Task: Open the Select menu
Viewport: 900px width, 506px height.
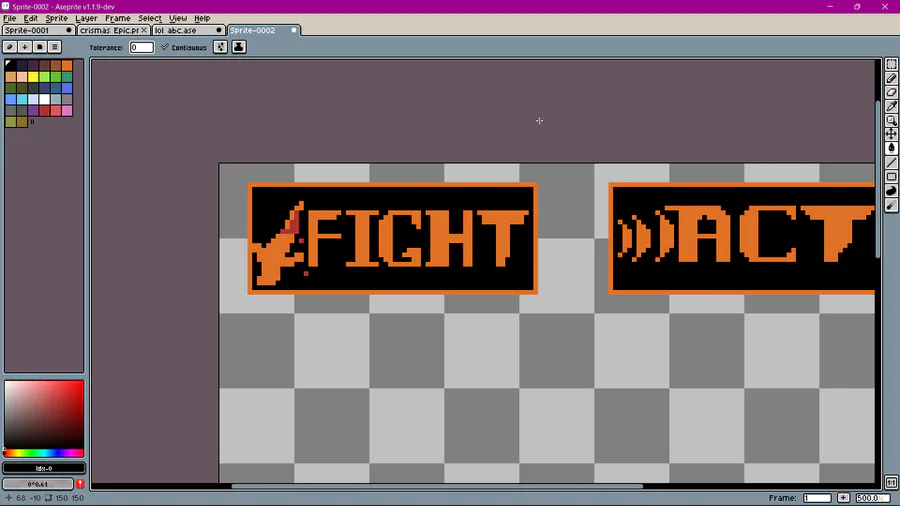Action: point(150,18)
